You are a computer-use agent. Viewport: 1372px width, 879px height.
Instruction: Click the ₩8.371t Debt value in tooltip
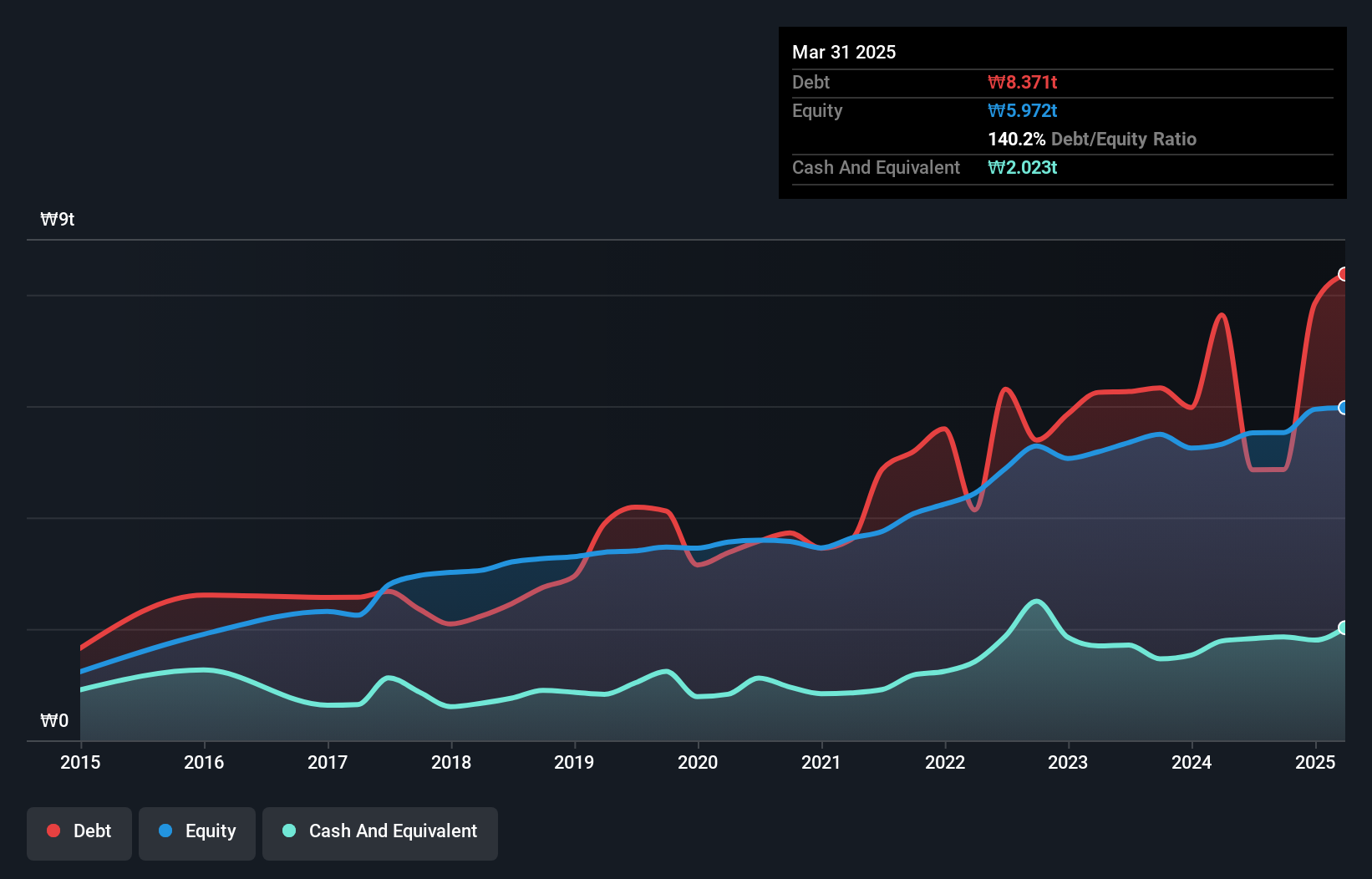(1022, 82)
